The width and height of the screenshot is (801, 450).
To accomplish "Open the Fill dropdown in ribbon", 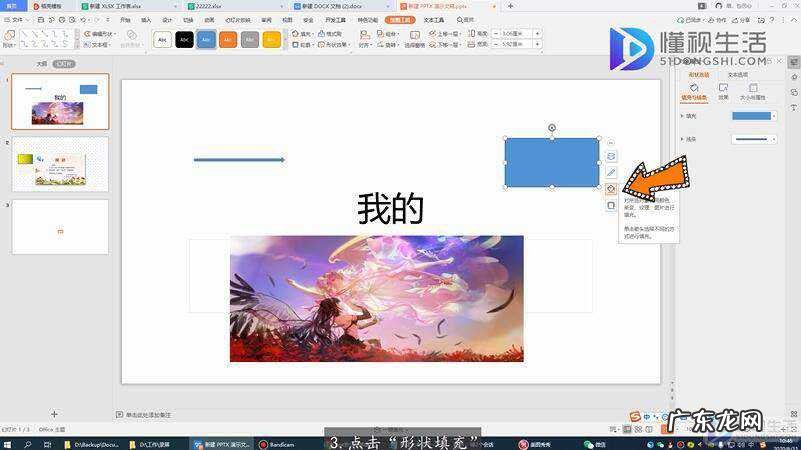I will pos(302,34).
